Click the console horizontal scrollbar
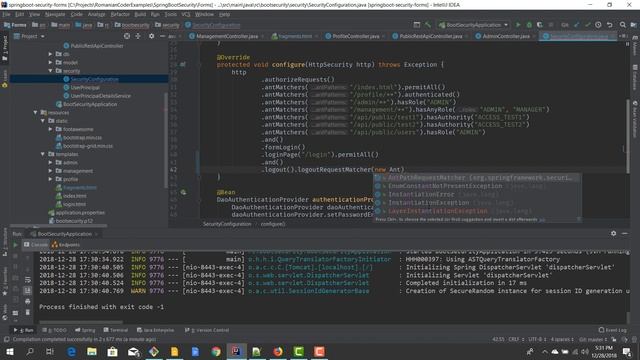Viewport: 640px width, 360px height. click(x=81, y=322)
